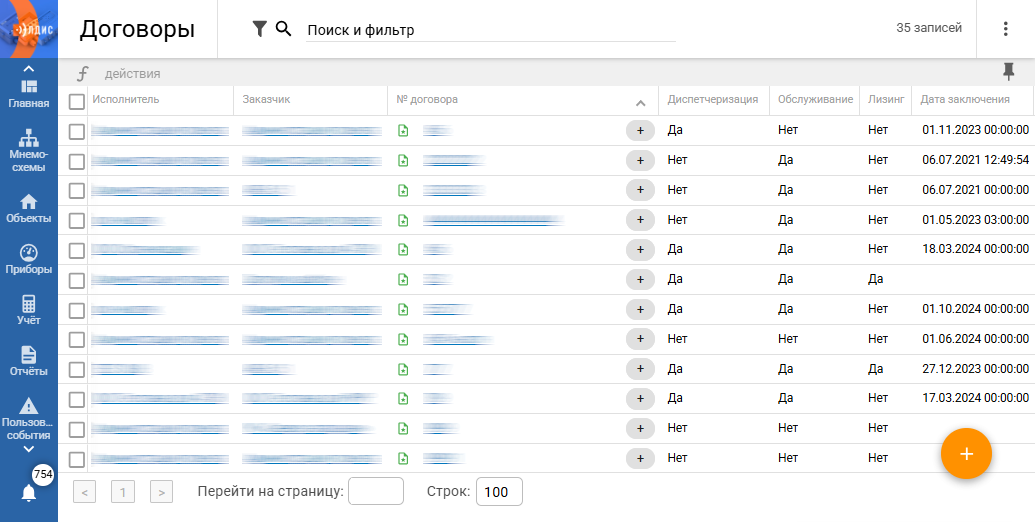Collapse sidebar with the up chevron

(29, 69)
